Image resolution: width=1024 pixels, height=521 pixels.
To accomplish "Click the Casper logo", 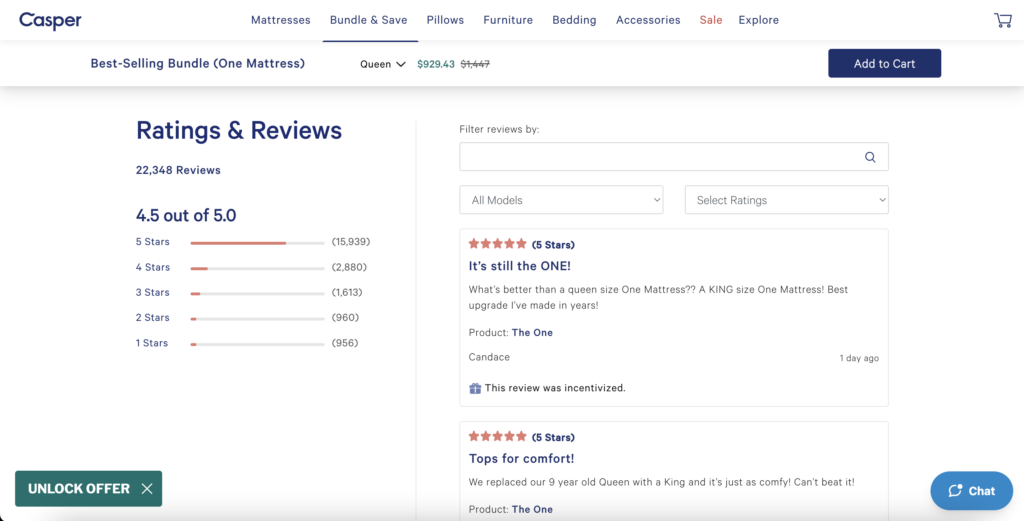I will (50, 21).
